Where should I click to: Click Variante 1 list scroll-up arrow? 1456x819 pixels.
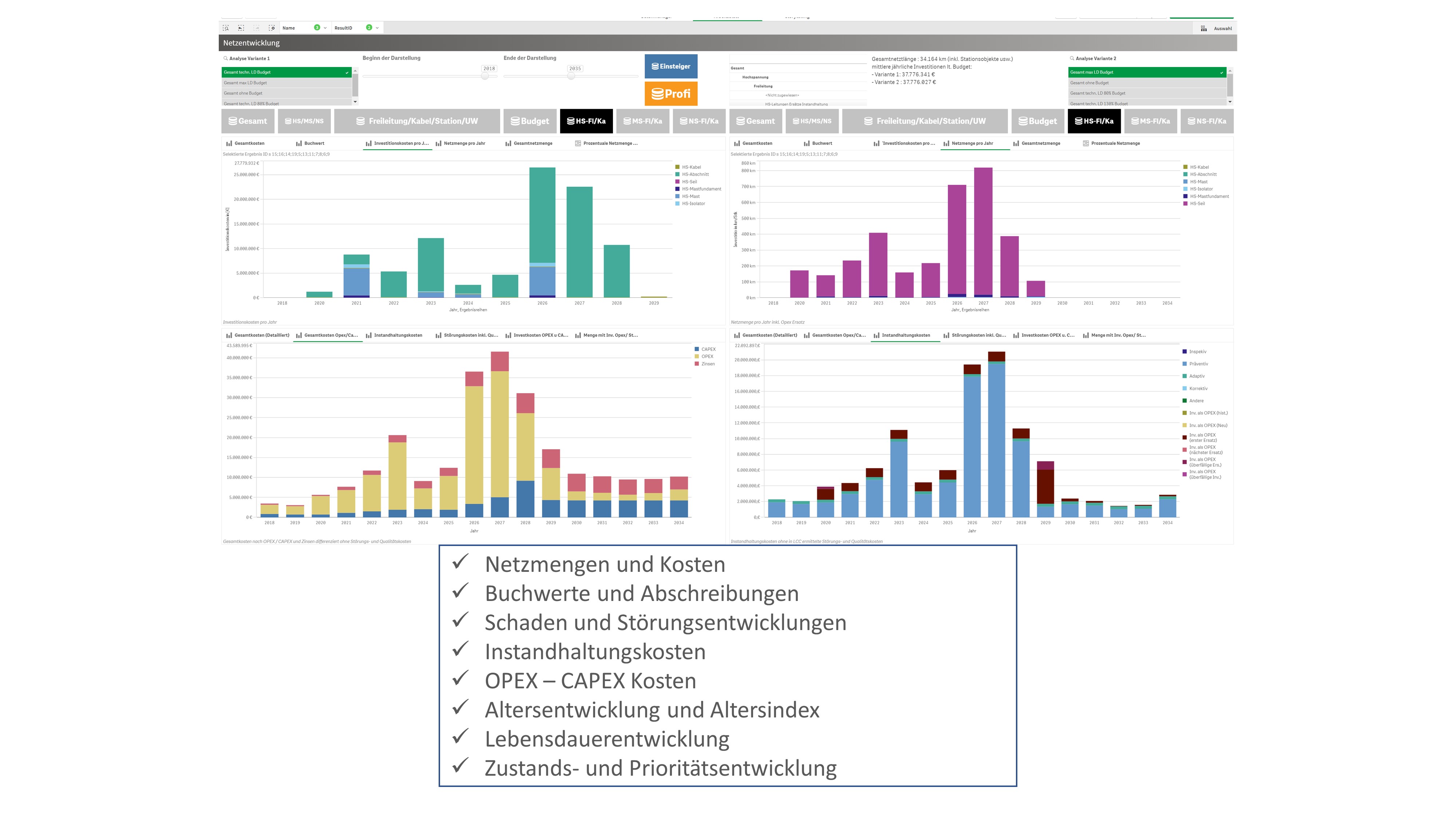[x=356, y=70]
